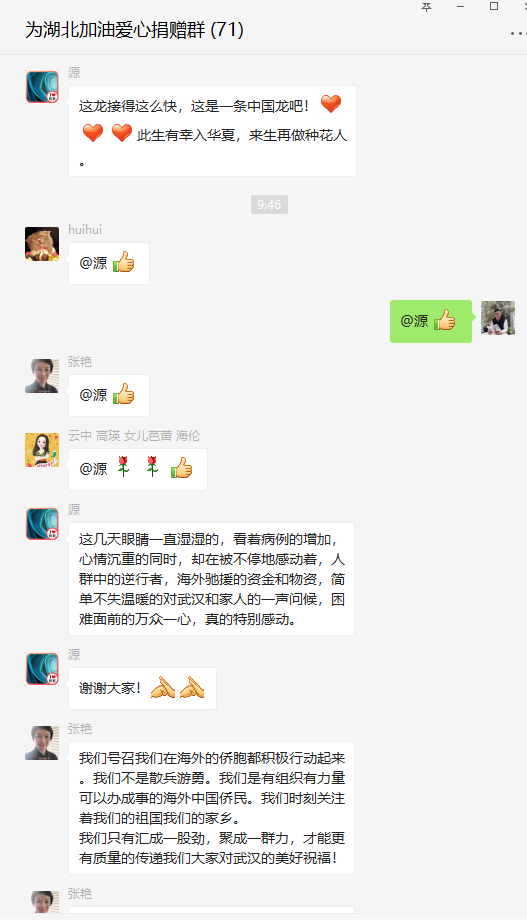Click the green @源 message bubble

click(x=431, y=321)
